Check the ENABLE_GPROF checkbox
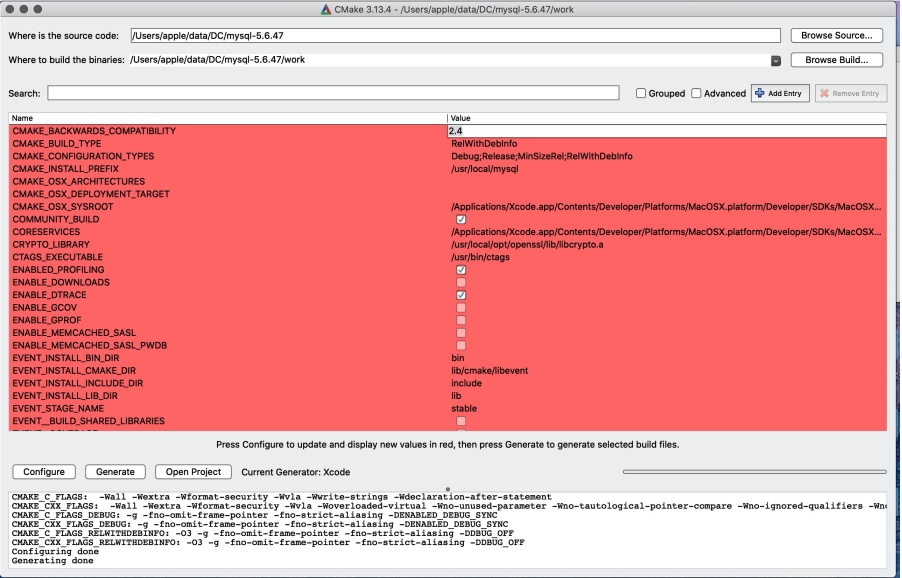The image size is (902, 578). pyautogui.click(x=461, y=320)
